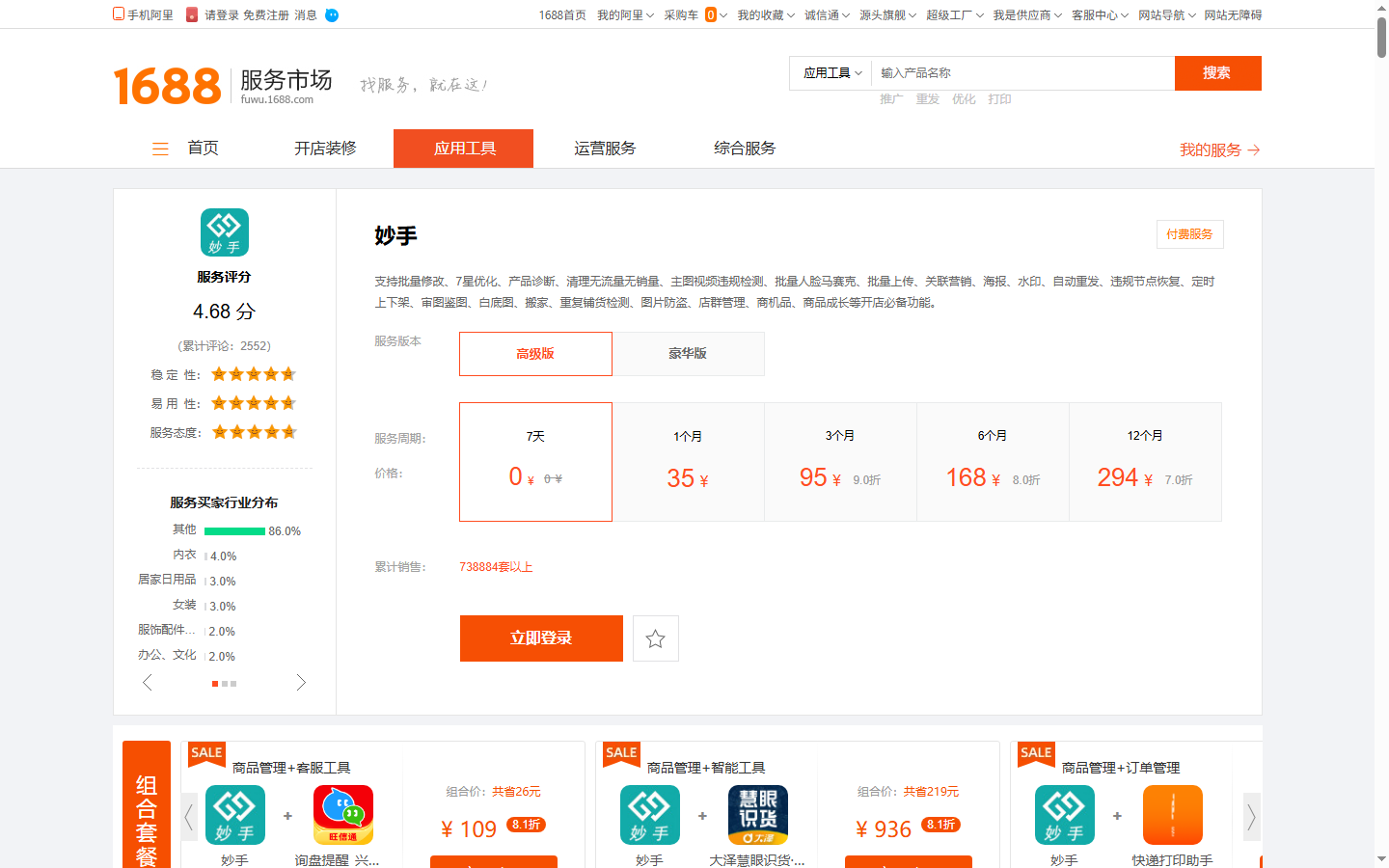Screen dimensions: 1389x868
Task: Click the 重发 search suggestion
Action: [928, 99]
